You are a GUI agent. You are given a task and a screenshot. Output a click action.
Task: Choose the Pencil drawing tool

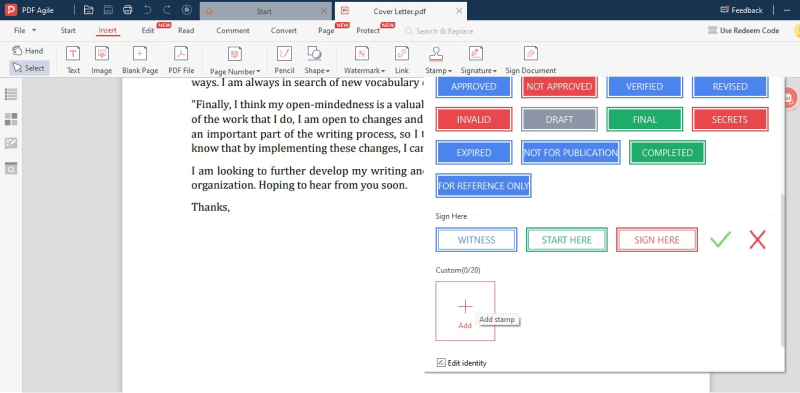click(284, 60)
